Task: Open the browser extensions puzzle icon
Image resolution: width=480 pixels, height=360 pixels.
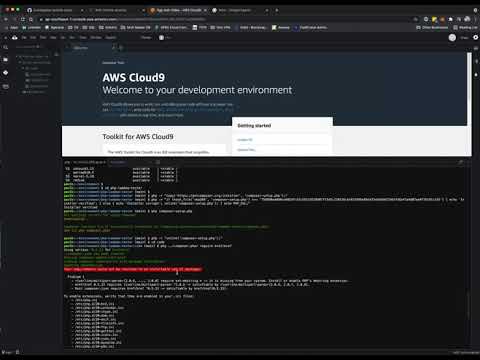Action: pos(450,19)
